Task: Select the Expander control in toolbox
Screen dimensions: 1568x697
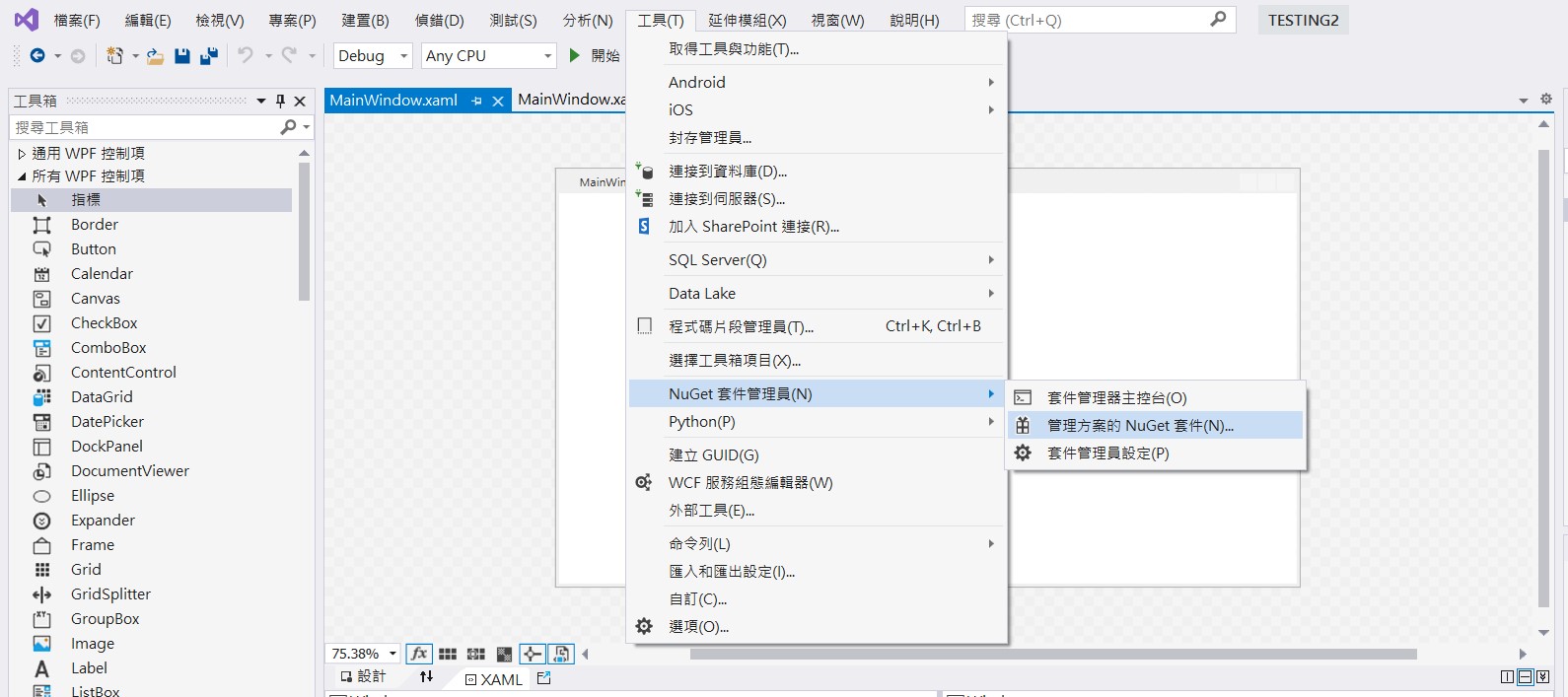Action: [151, 521]
